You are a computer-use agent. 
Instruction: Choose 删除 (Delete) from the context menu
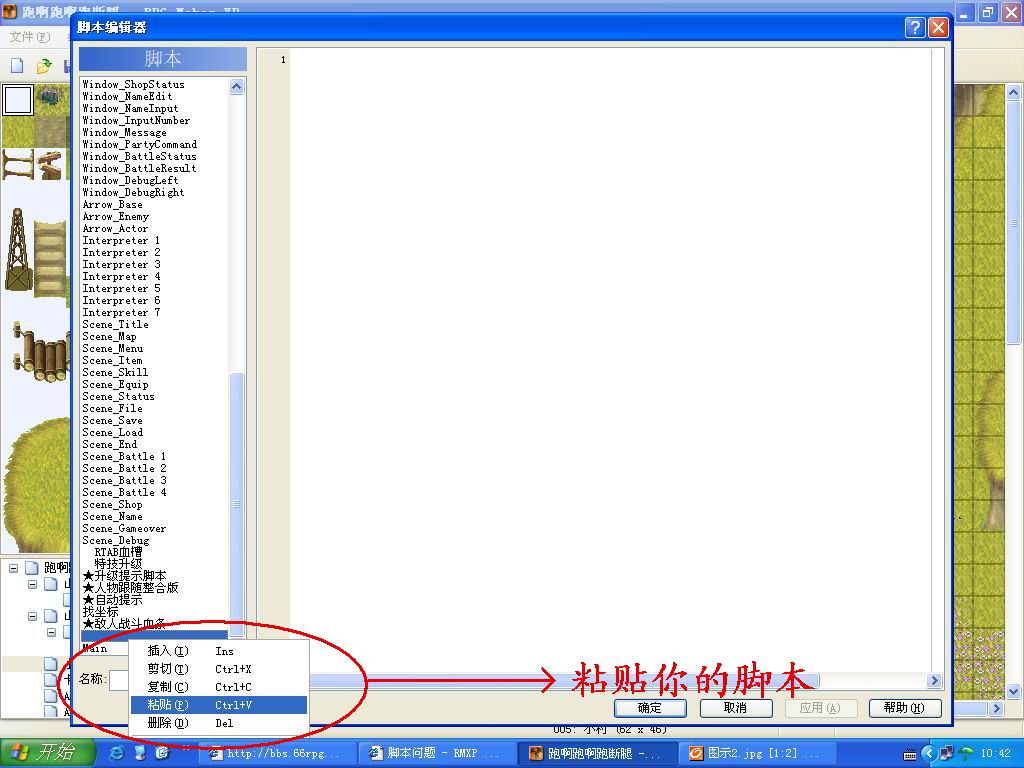tap(218, 723)
